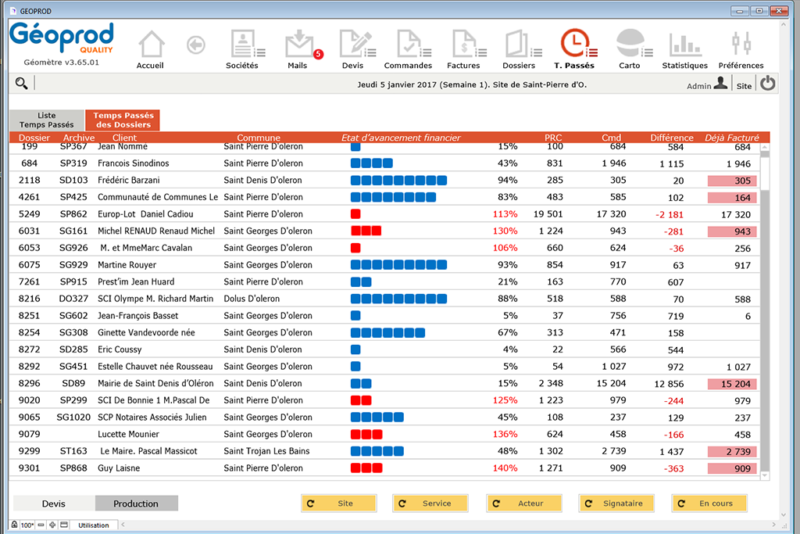Open the Commandes checklist icon
This screenshot has width=800, height=534.
[408, 46]
